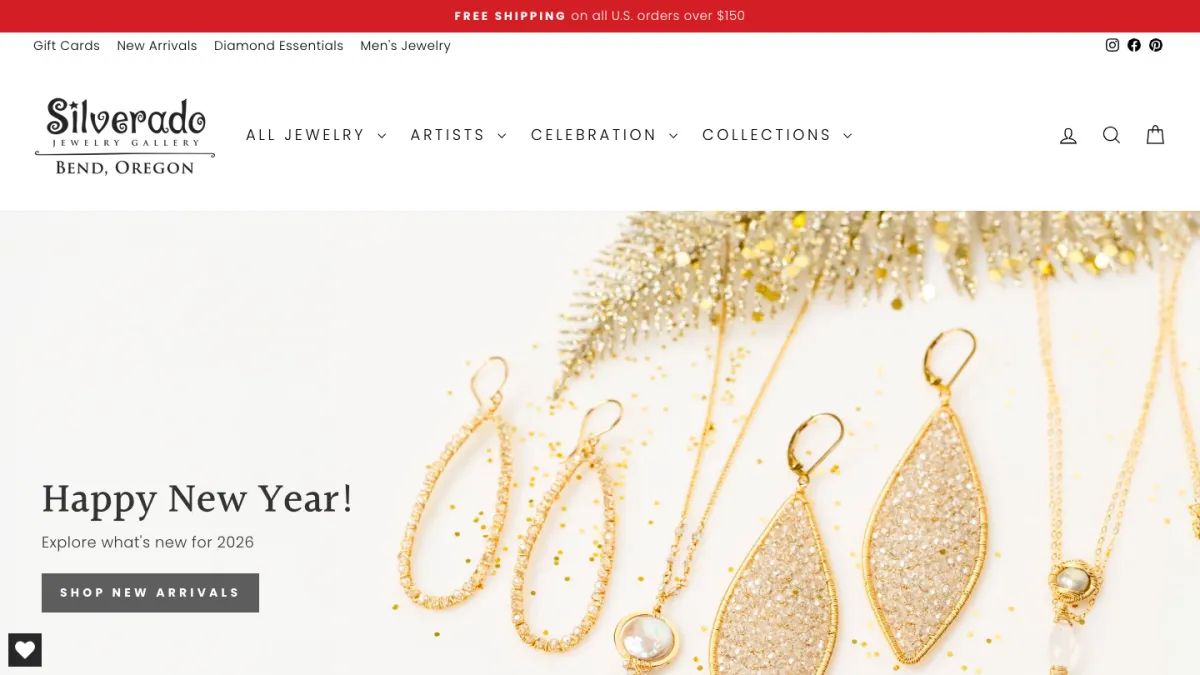Open the heart wishlist icon

25,650
